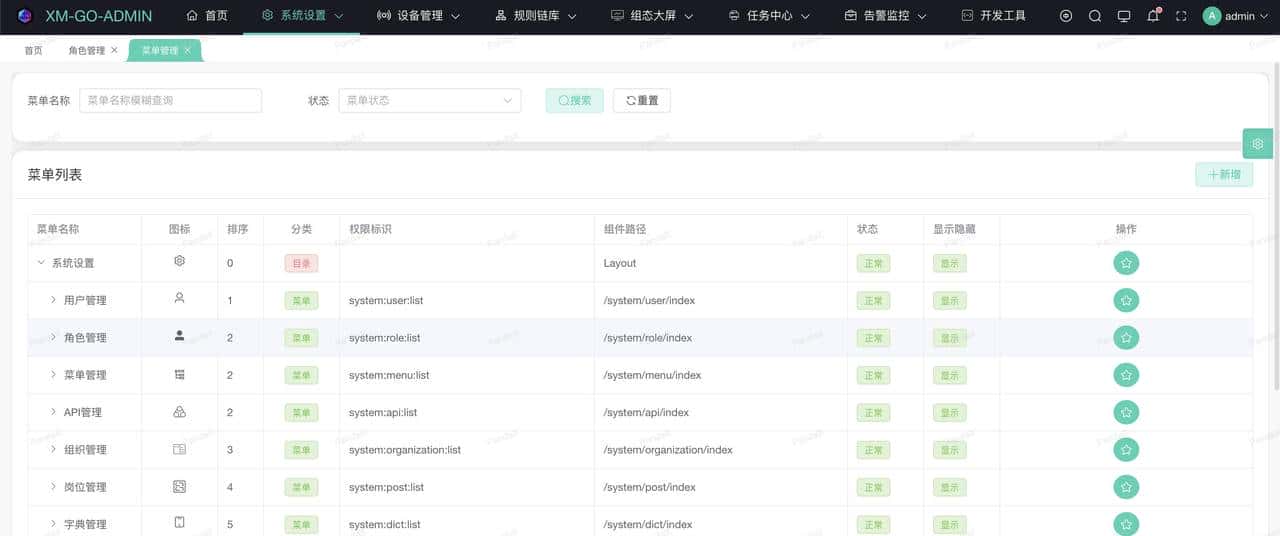Expand the 岗位管理 tree row
Image resolution: width=1280 pixels, height=536 pixels.
pyautogui.click(x=54, y=487)
